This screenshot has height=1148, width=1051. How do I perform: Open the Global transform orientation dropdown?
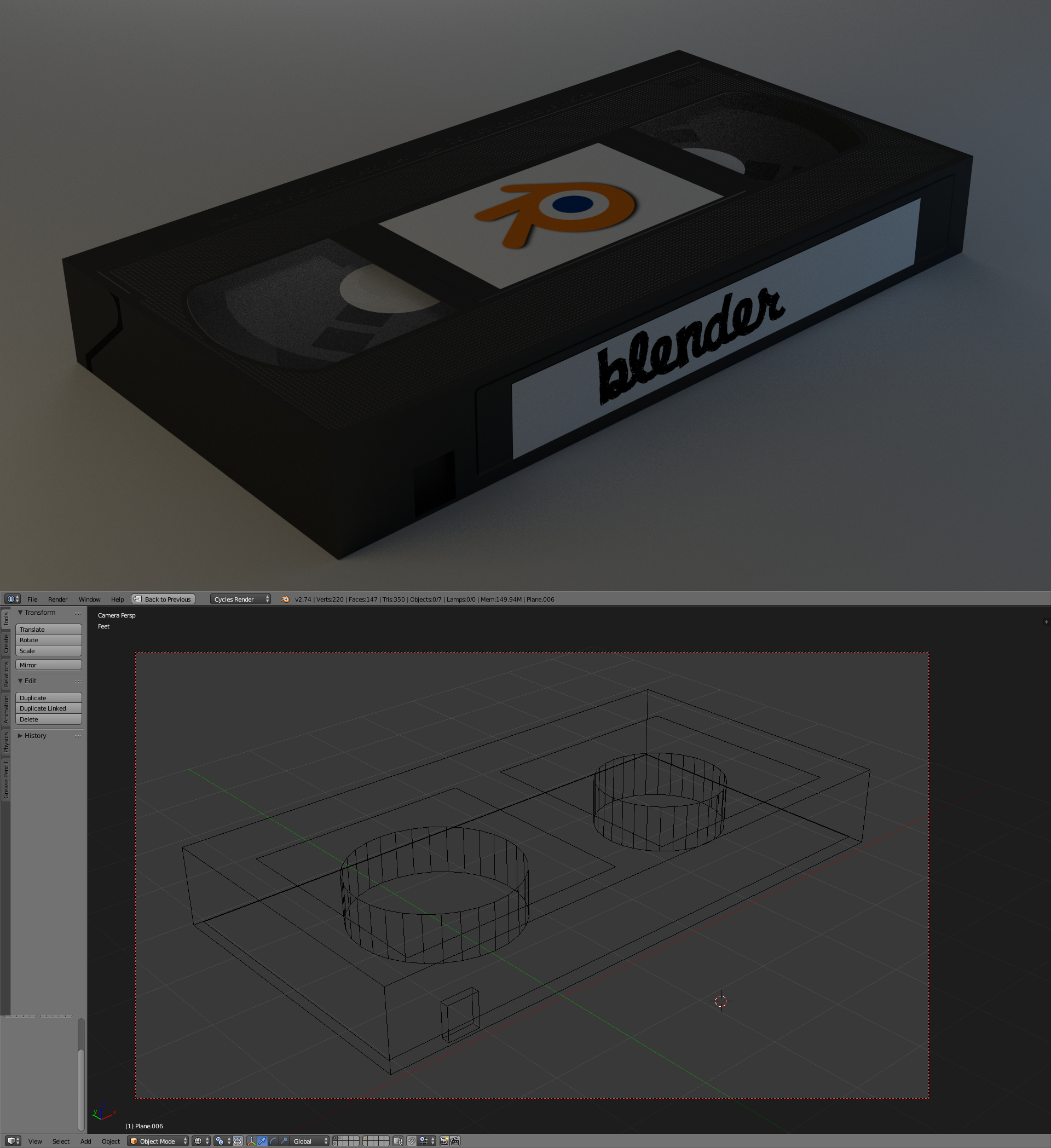310,1141
